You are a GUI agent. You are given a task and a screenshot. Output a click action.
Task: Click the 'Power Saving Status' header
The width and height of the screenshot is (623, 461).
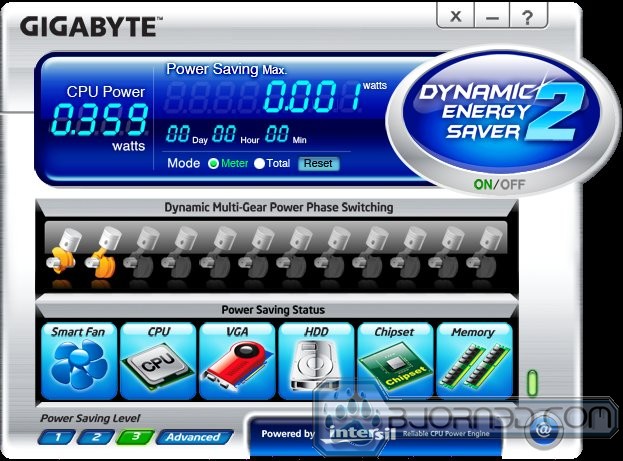point(273,310)
